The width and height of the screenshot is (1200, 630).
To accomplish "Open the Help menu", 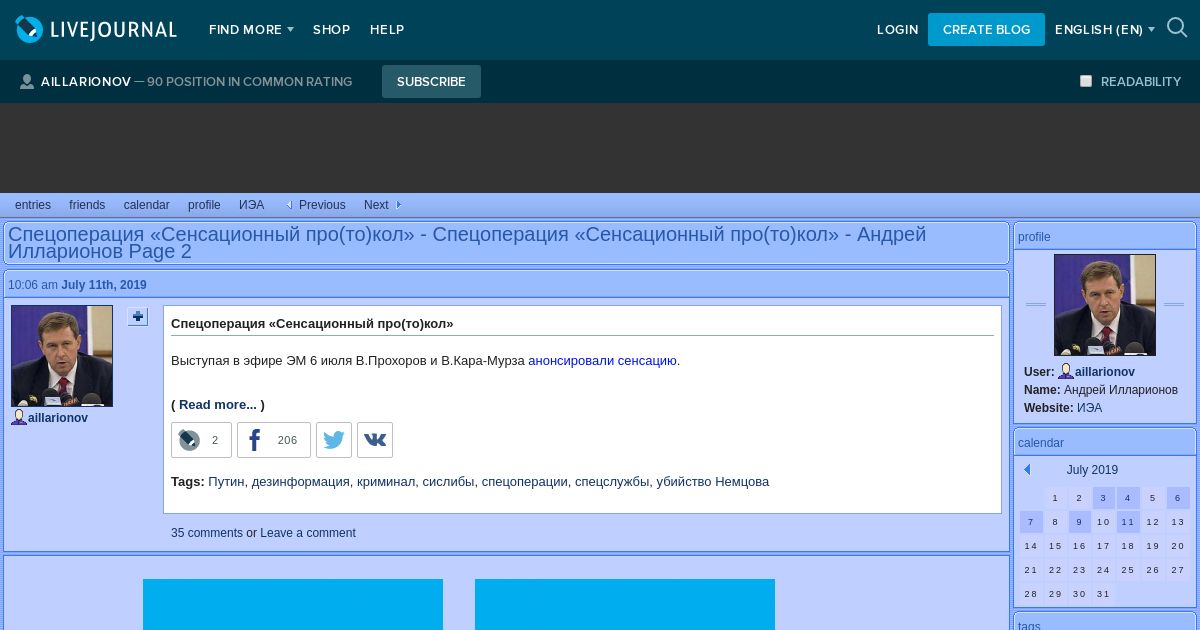I will pyautogui.click(x=387, y=30).
